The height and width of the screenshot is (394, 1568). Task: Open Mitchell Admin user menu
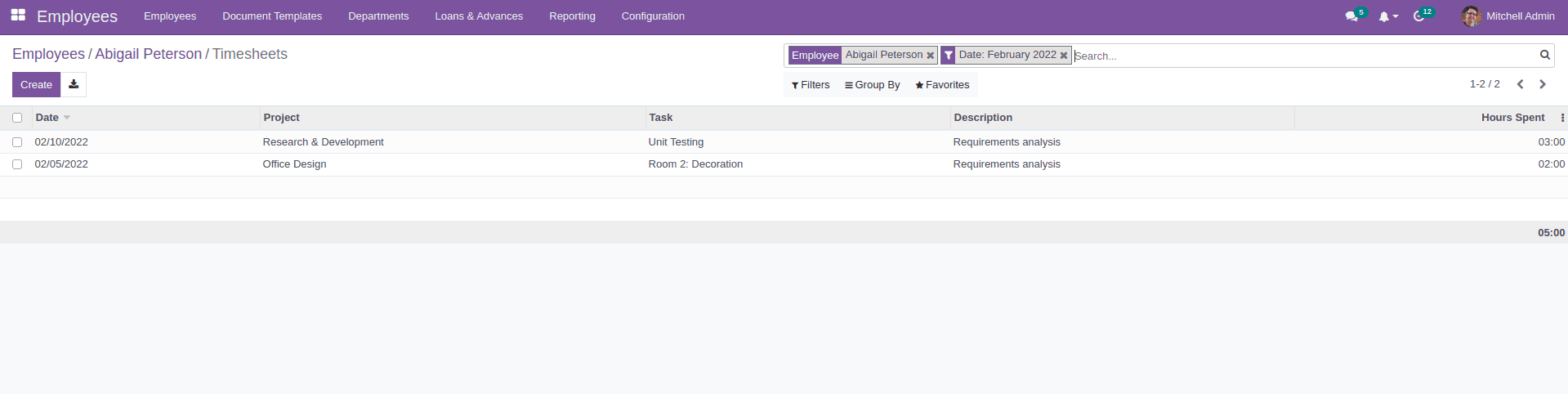(x=1508, y=16)
